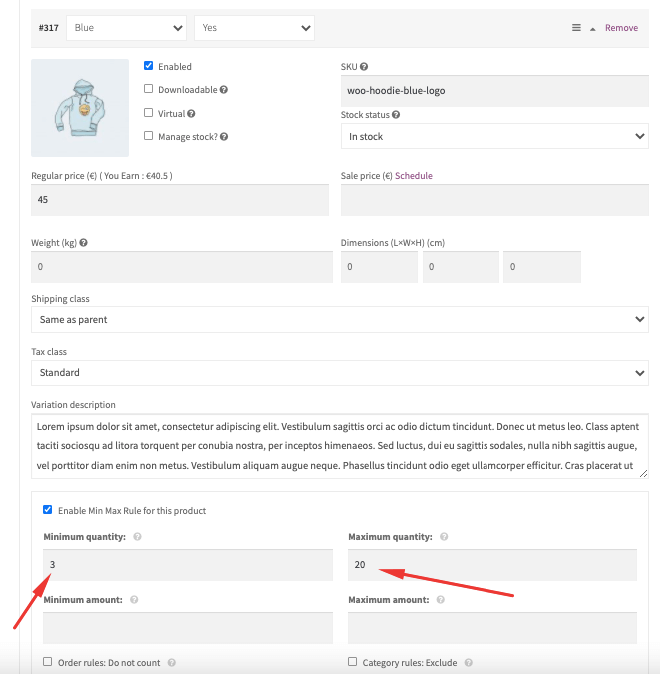The width and height of the screenshot is (660, 674).
Task: Remove variation #317
Action: tap(621, 28)
